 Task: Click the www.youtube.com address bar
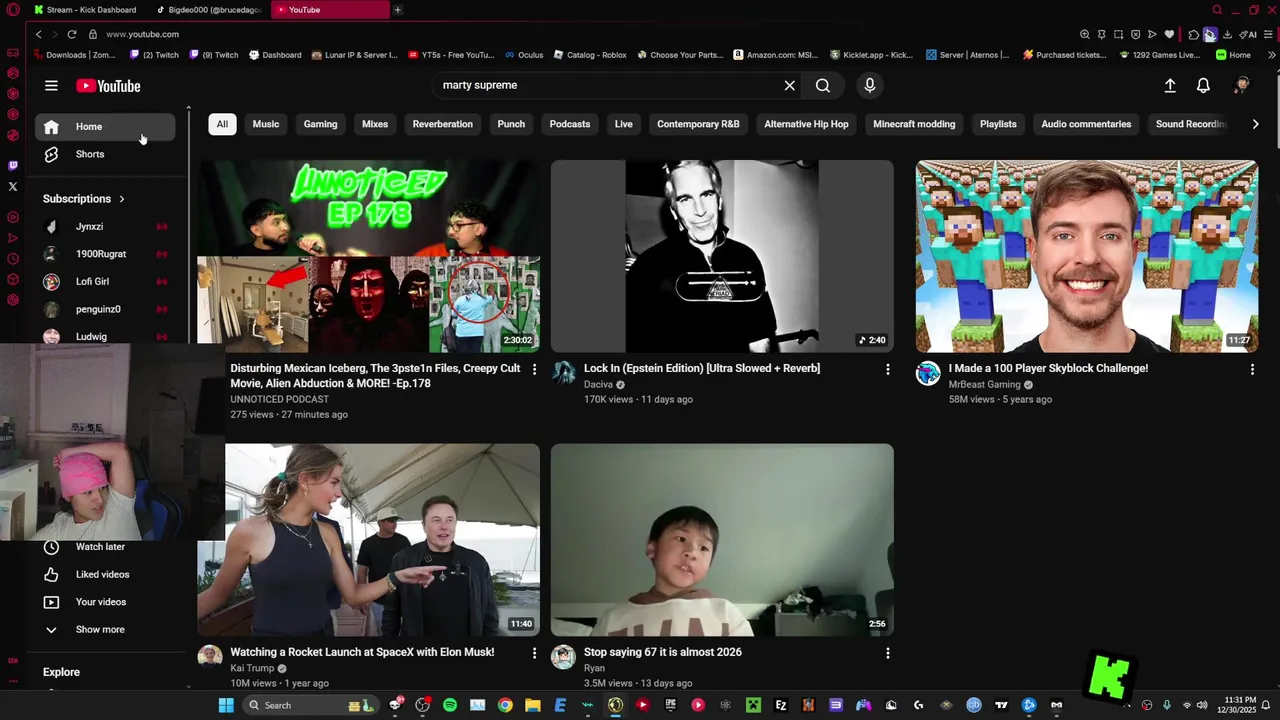(141, 34)
